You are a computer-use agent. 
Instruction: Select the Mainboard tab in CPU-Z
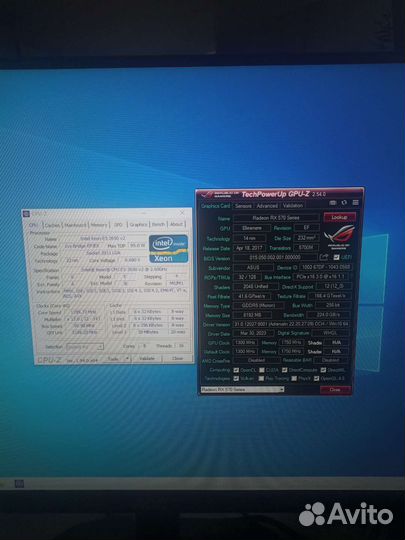(75, 225)
